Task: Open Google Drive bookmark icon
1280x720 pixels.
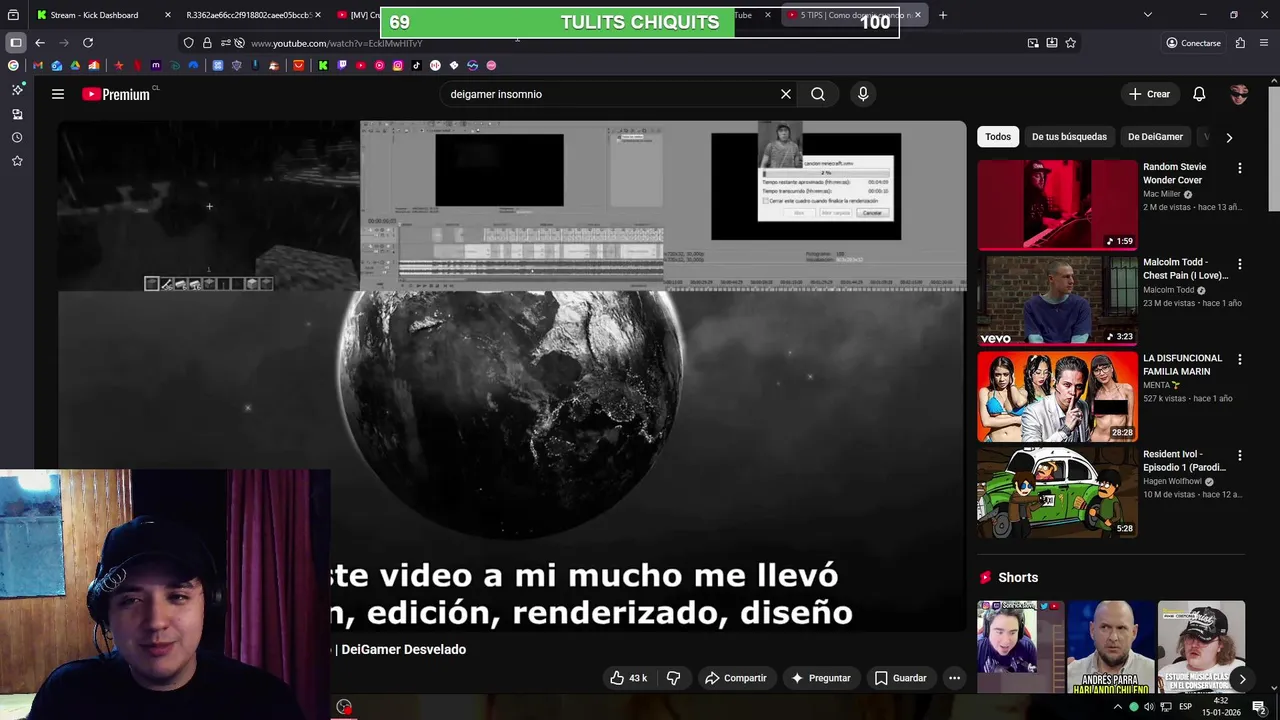Action: point(75,65)
